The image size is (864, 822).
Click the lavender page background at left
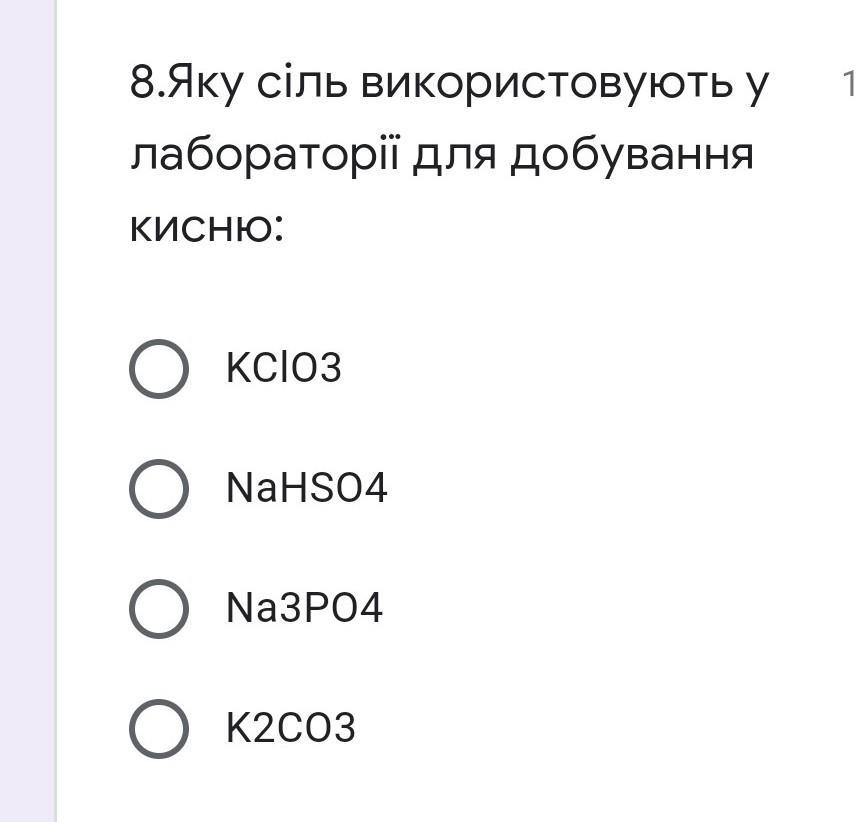tap(27, 411)
